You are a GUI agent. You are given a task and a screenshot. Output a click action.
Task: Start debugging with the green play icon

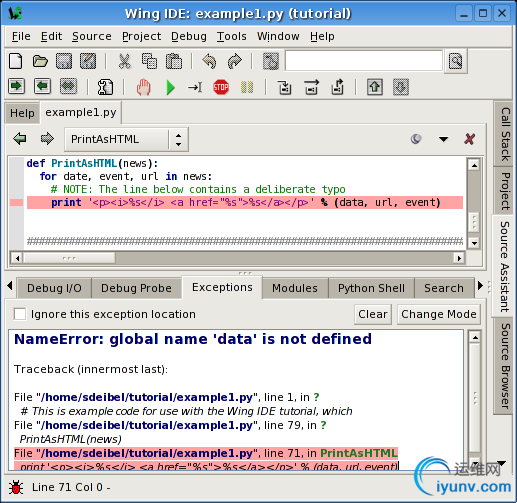point(170,88)
